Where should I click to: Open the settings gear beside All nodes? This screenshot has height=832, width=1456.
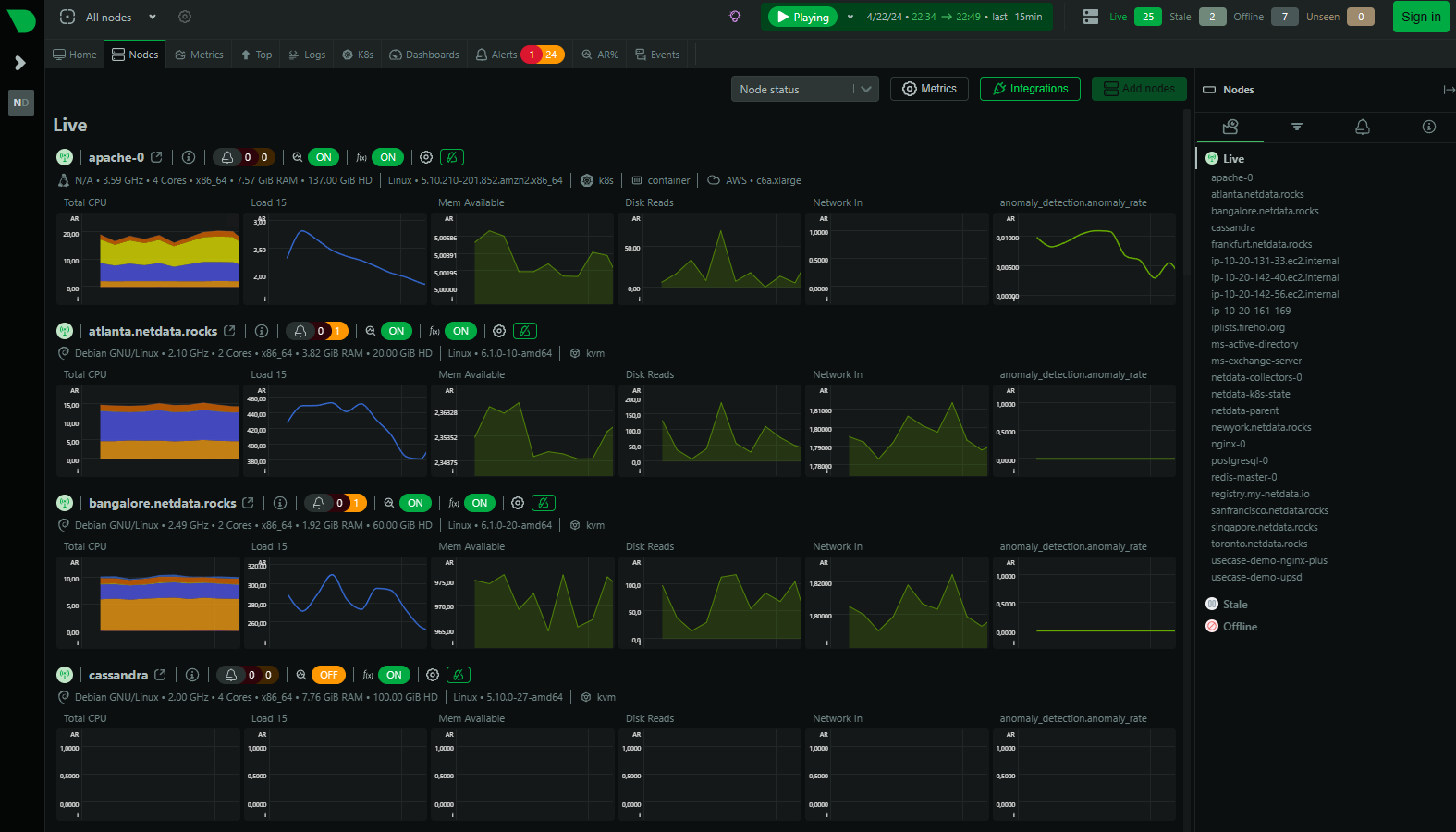185,17
